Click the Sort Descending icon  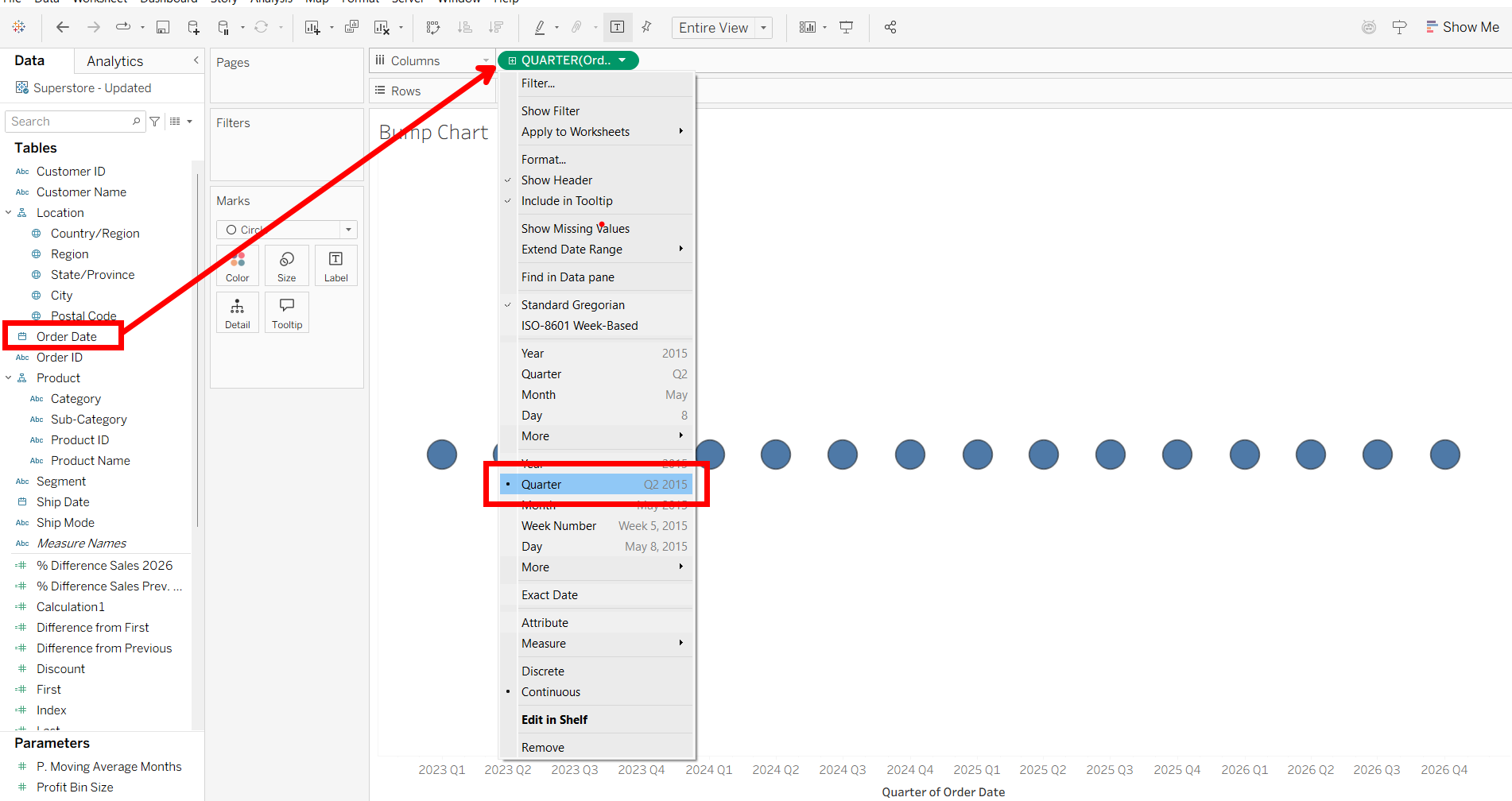[x=496, y=27]
